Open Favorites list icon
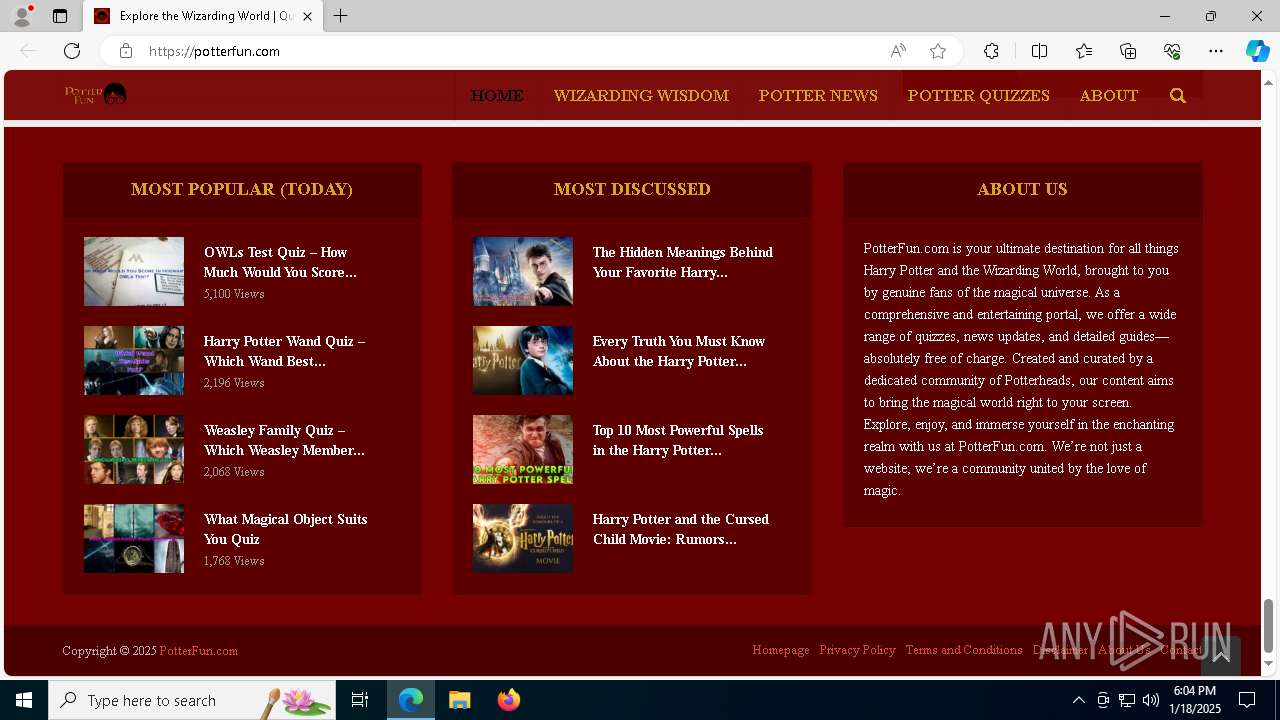The height and width of the screenshot is (720, 1280). (x=1084, y=51)
